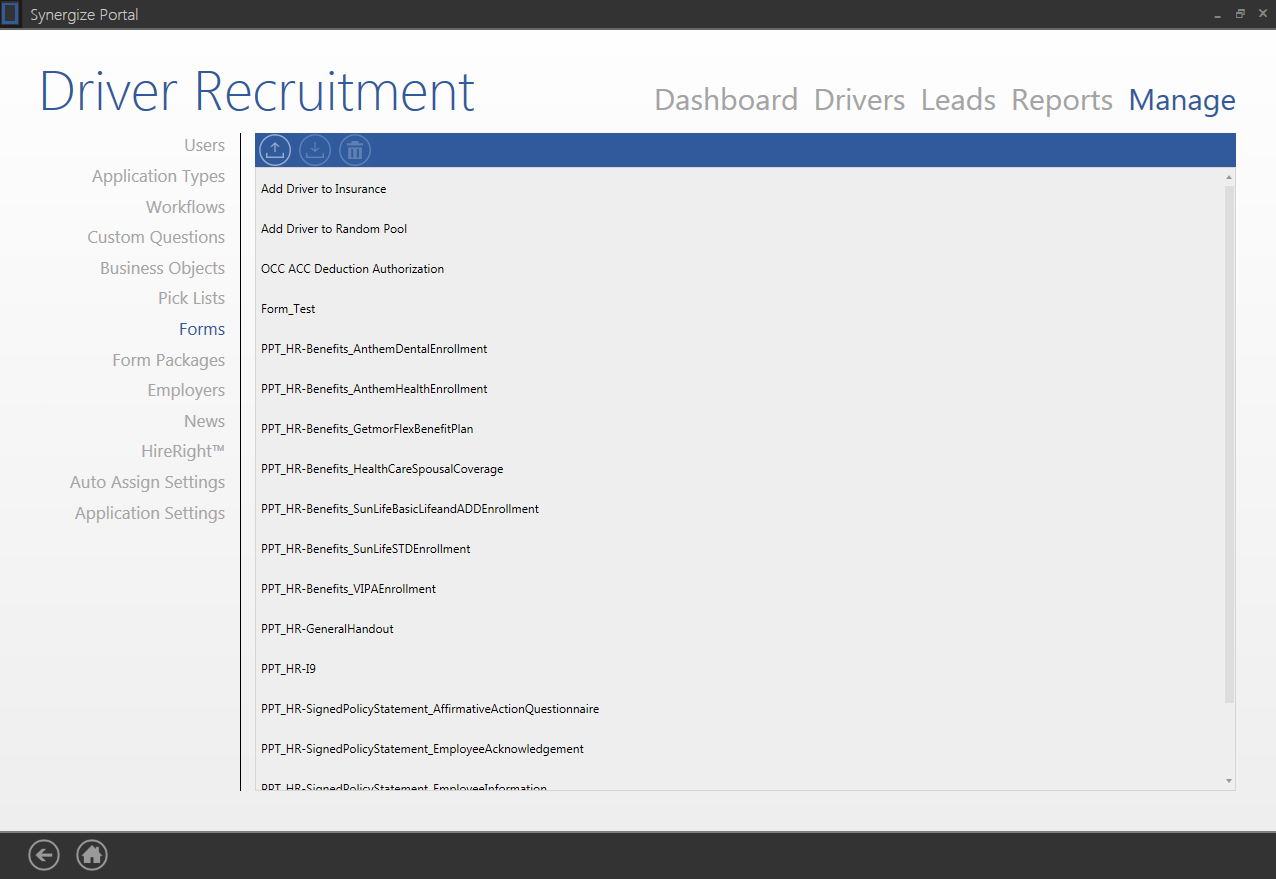This screenshot has width=1276, height=879.
Task: Choose the PPT_HR-I9 form
Action: click(288, 669)
